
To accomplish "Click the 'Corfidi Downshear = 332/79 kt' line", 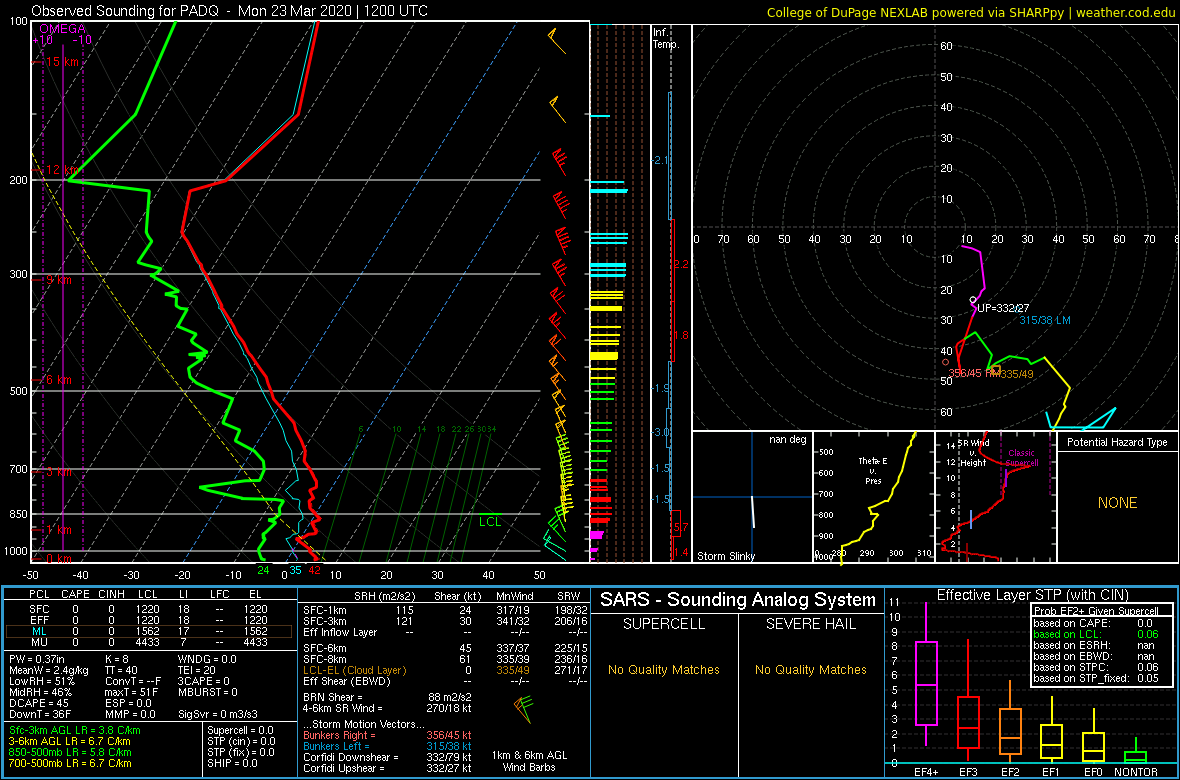I will 387,757.
